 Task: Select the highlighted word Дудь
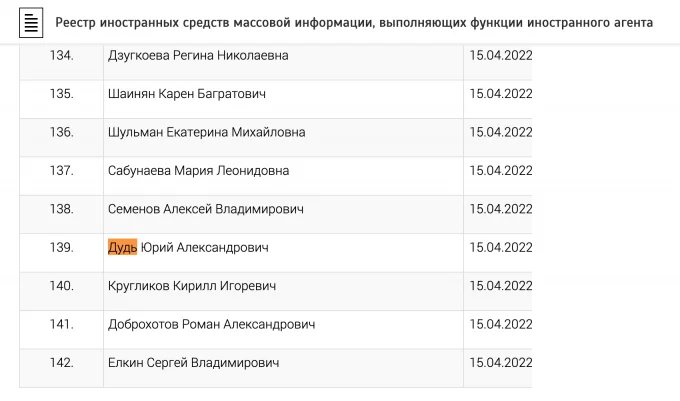122,247
